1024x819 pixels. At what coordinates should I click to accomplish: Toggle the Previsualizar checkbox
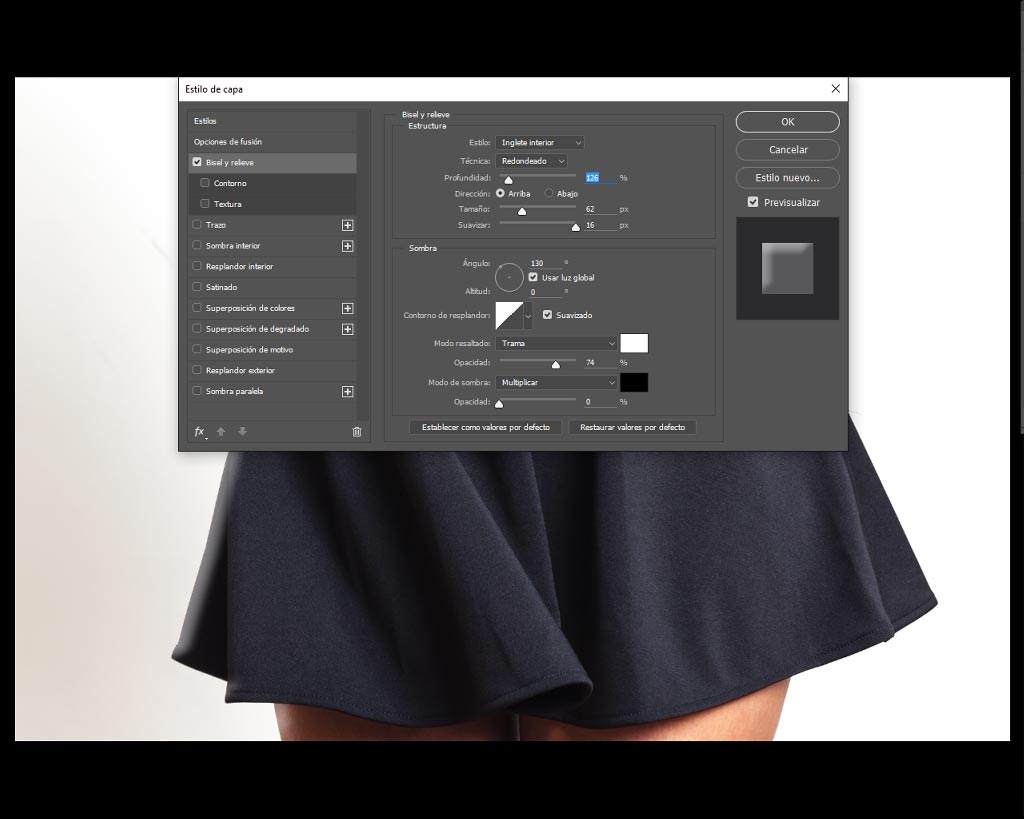pyautogui.click(x=753, y=202)
